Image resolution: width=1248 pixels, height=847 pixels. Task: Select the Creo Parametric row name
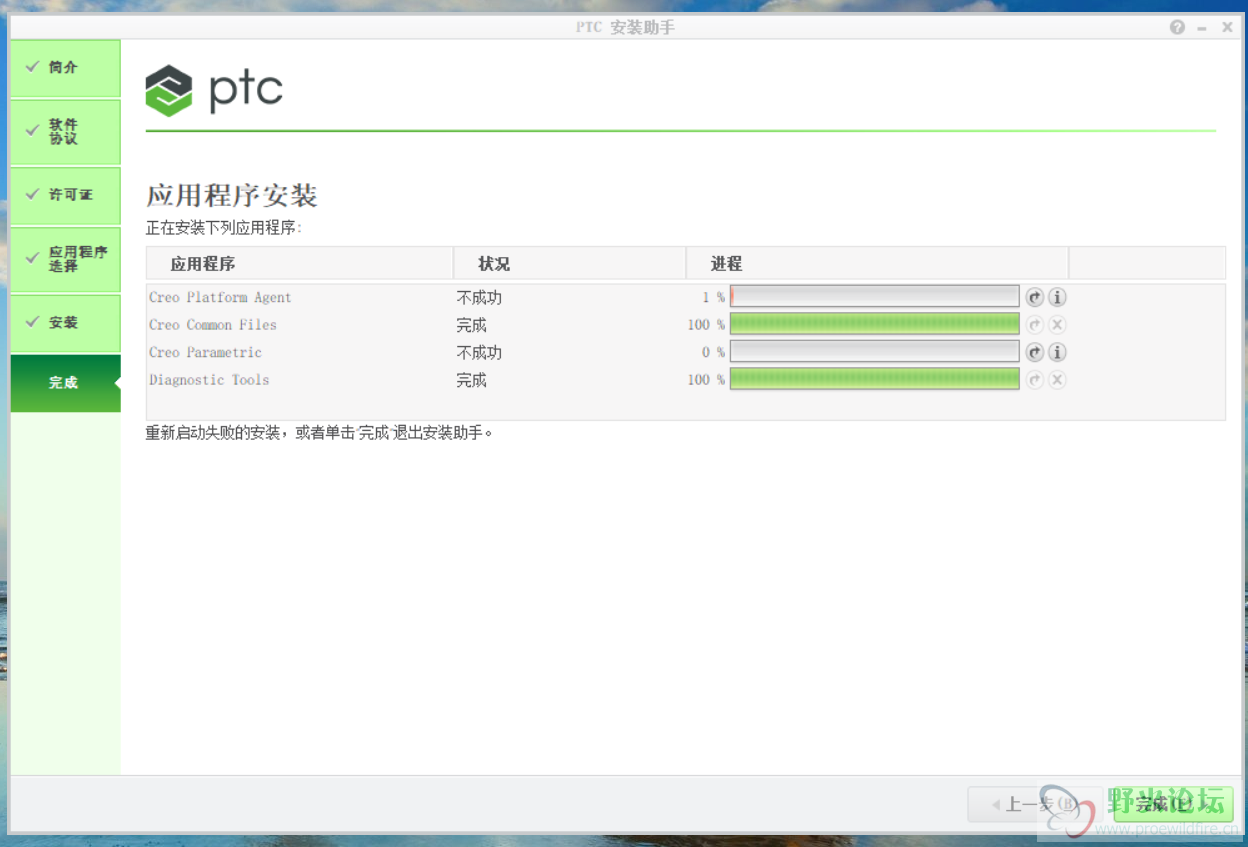pyautogui.click(x=205, y=352)
